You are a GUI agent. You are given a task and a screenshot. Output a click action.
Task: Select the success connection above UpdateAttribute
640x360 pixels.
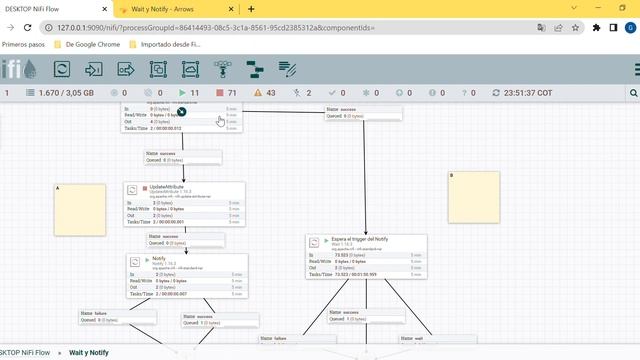click(x=183, y=157)
